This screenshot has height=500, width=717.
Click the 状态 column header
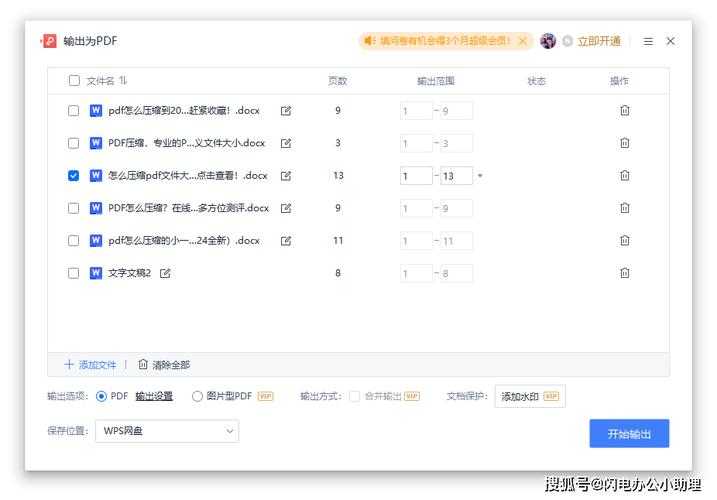536,81
